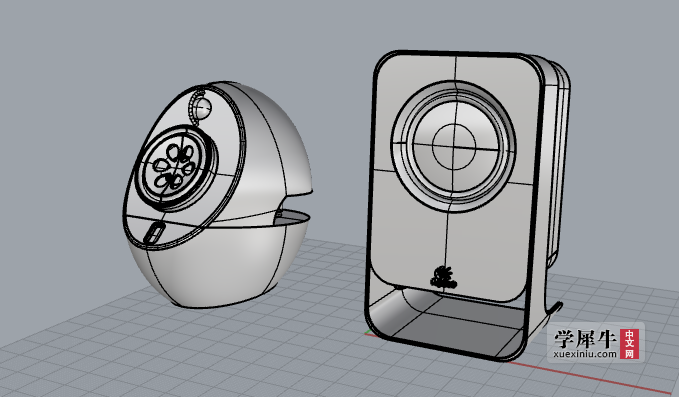Click the 学犀牛 watermark text

pos(585,339)
